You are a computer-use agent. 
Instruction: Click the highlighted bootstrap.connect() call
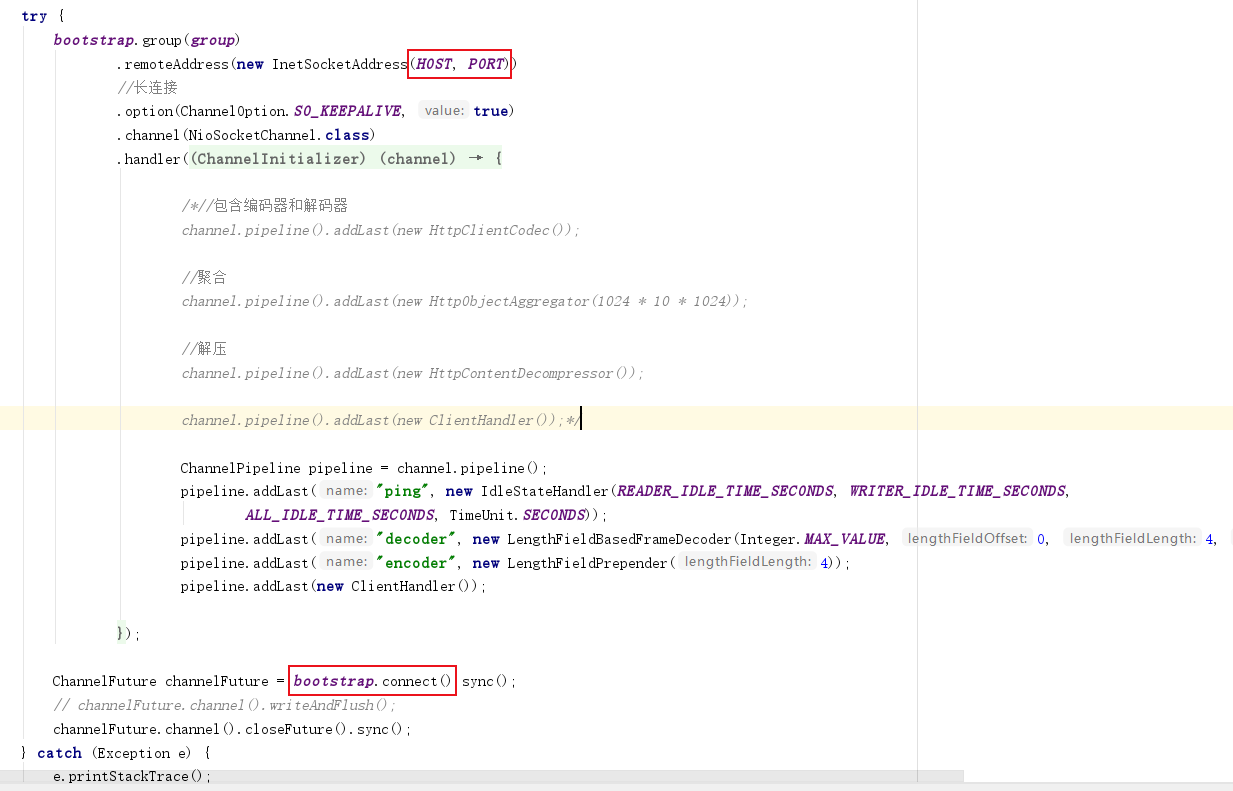[x=371, y=680]
